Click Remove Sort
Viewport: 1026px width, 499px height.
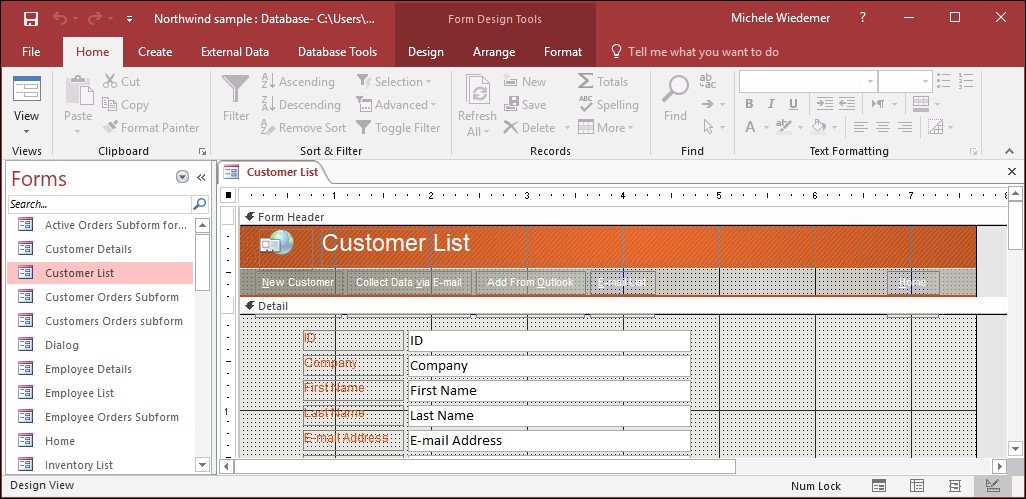point(303,128)
